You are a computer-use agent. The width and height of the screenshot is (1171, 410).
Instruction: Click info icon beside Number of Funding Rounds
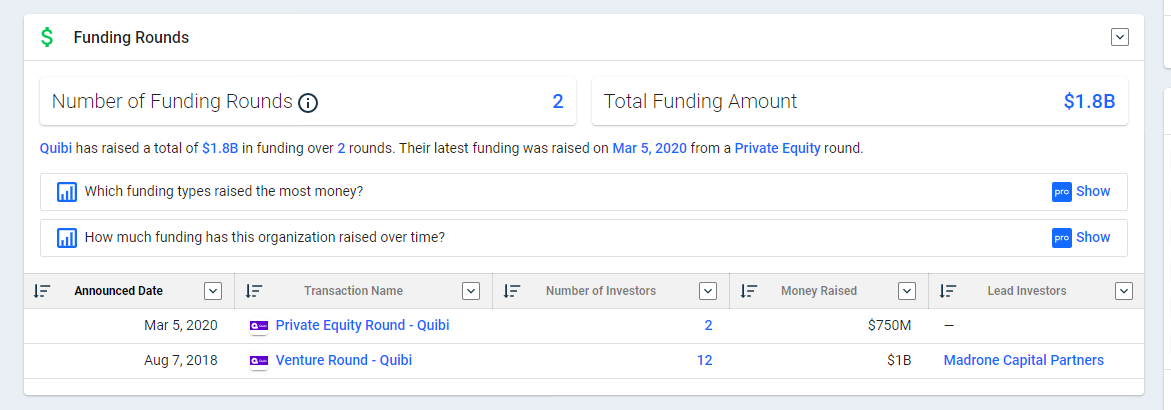point(308,102)
